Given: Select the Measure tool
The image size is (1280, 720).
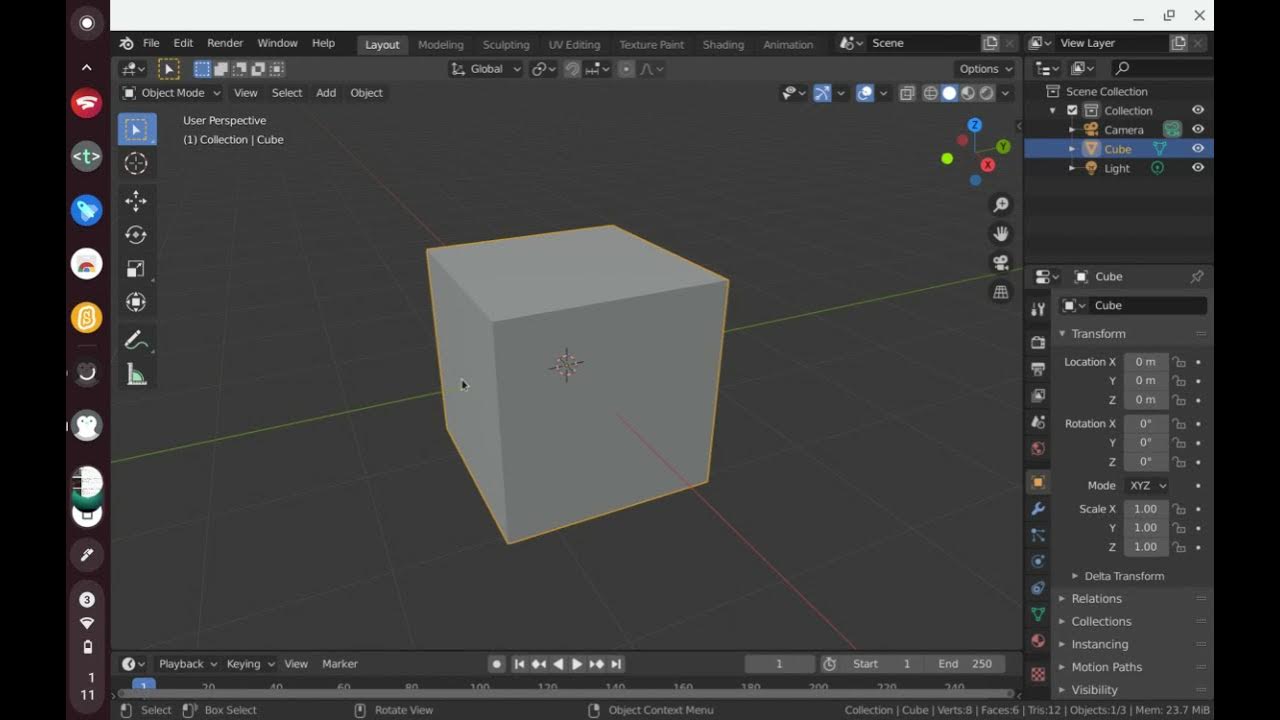Looking at the screenshot, I should pyautogui.click(x=136, y=375).
